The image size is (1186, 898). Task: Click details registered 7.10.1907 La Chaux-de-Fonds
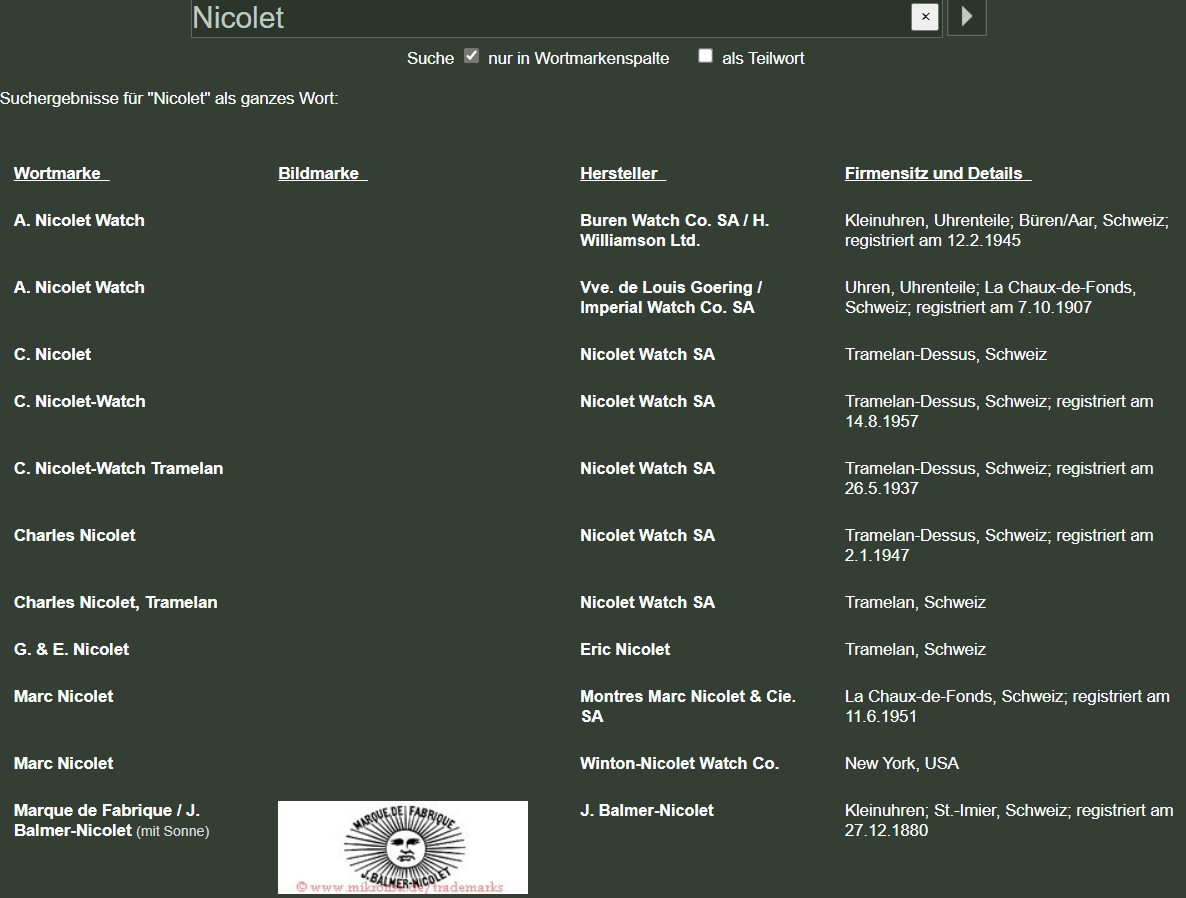990,297
